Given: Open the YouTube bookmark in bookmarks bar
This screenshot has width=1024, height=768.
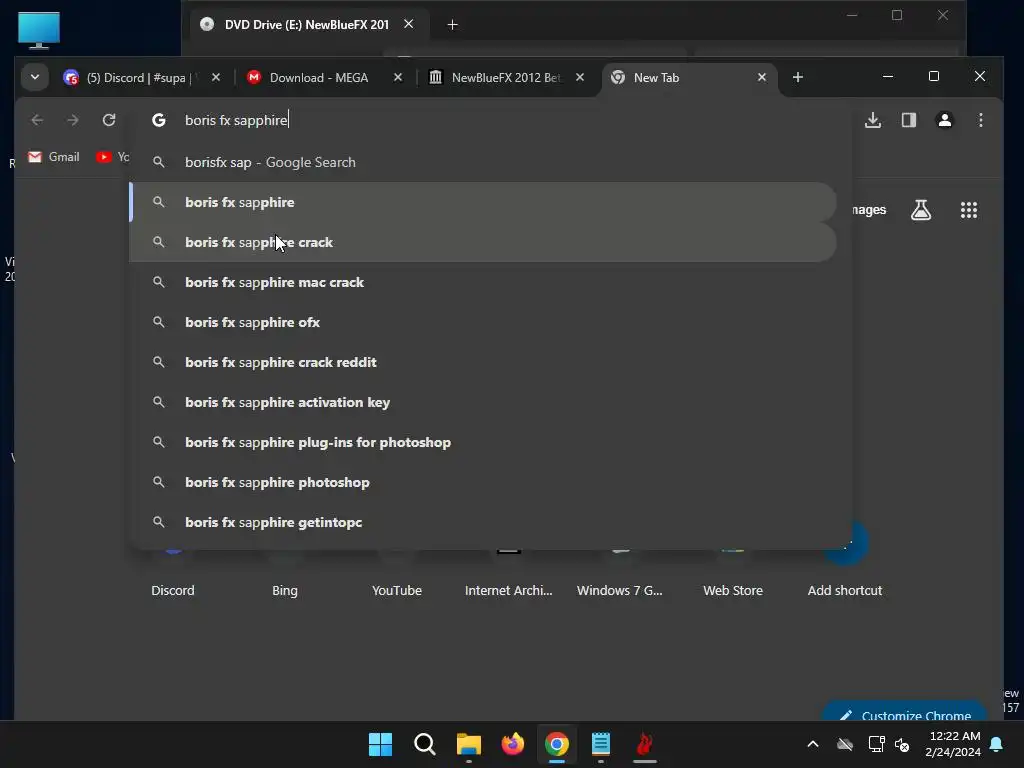Looking at the screenshot, I should pos(112,157).
